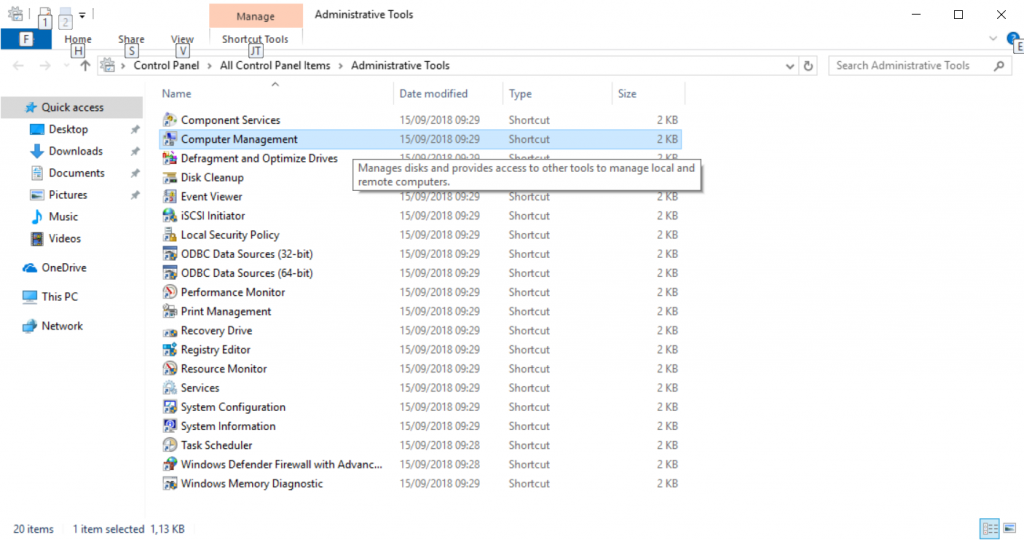Select Quick access in the navigation pane
This screenshot has width=1024, height=540.
[72, 107]
